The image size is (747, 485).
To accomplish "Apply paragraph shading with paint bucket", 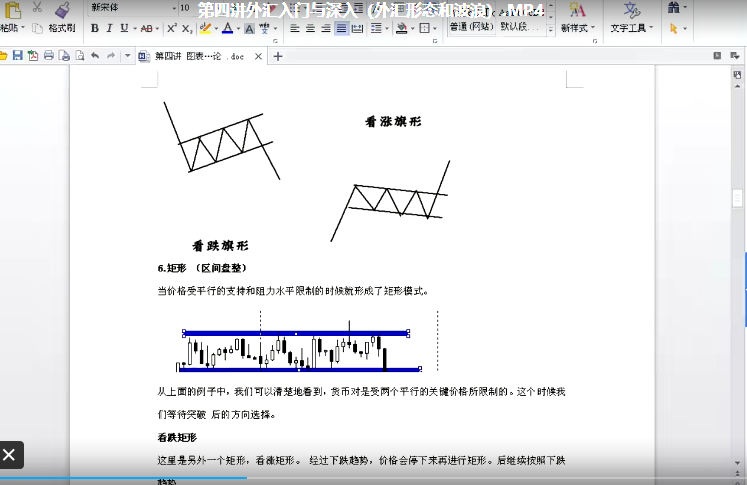I will click(402, 29).
